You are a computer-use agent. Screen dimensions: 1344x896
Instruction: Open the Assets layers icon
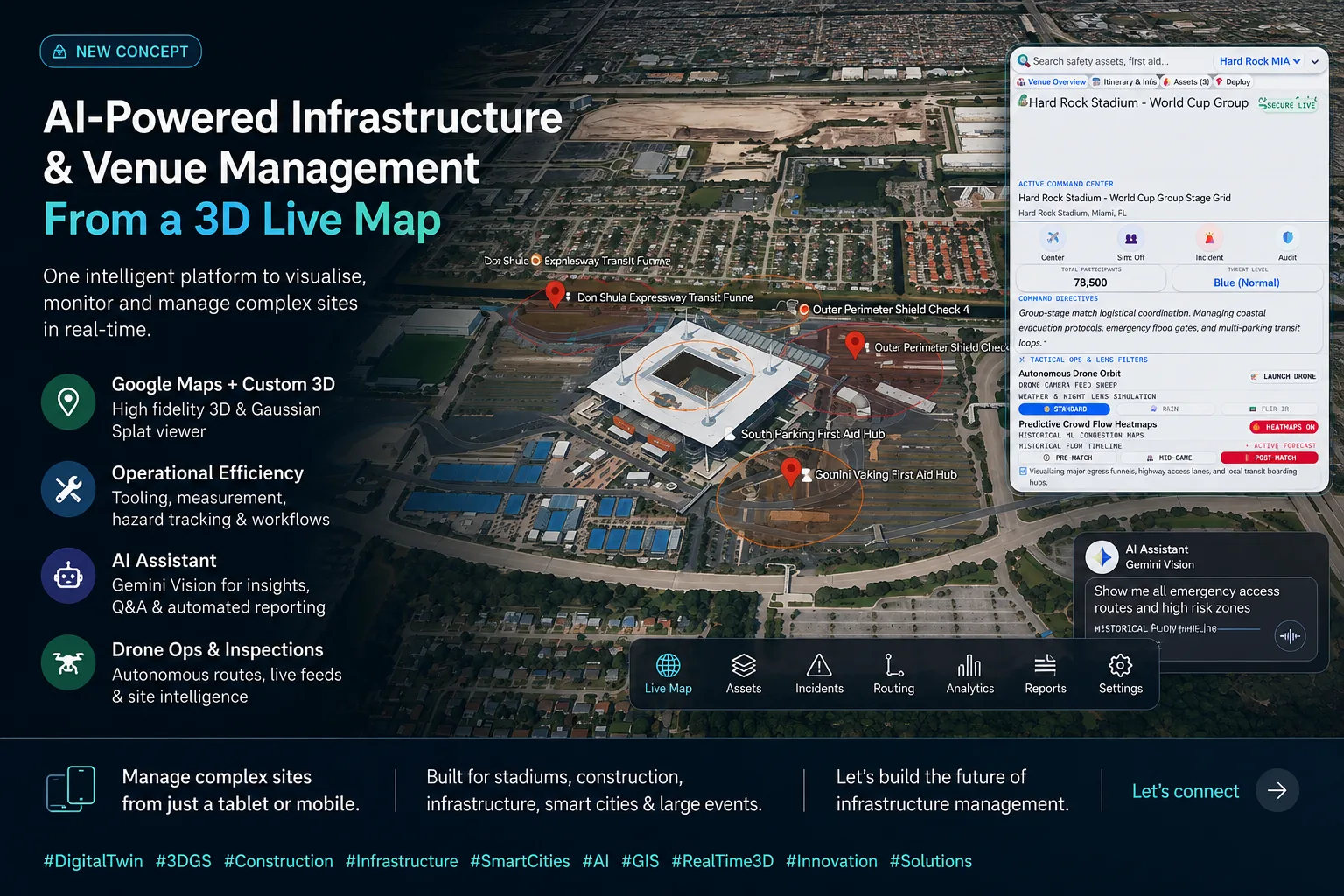(744, 665)
